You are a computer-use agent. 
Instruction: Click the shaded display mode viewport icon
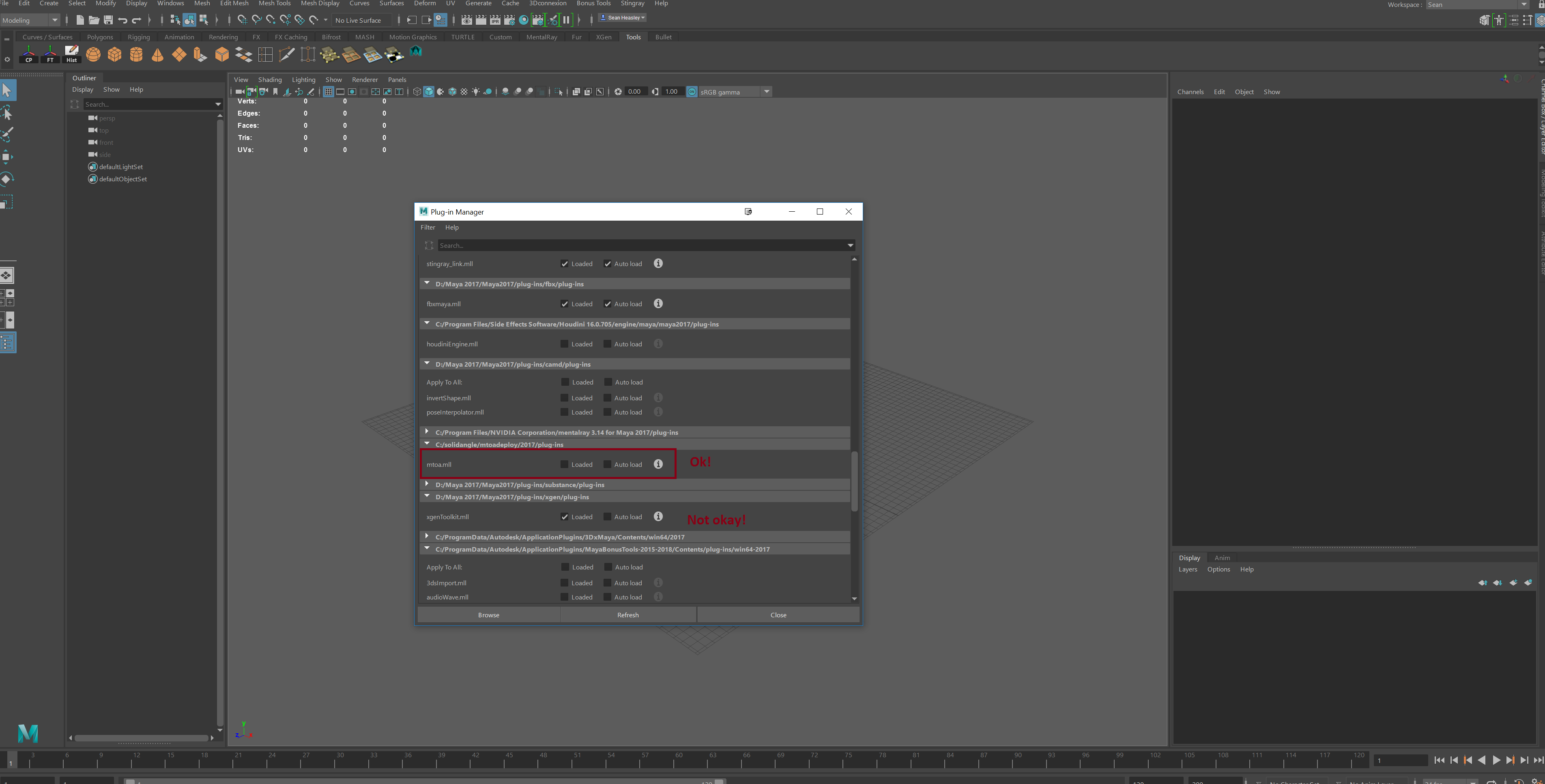click(429, 91)
